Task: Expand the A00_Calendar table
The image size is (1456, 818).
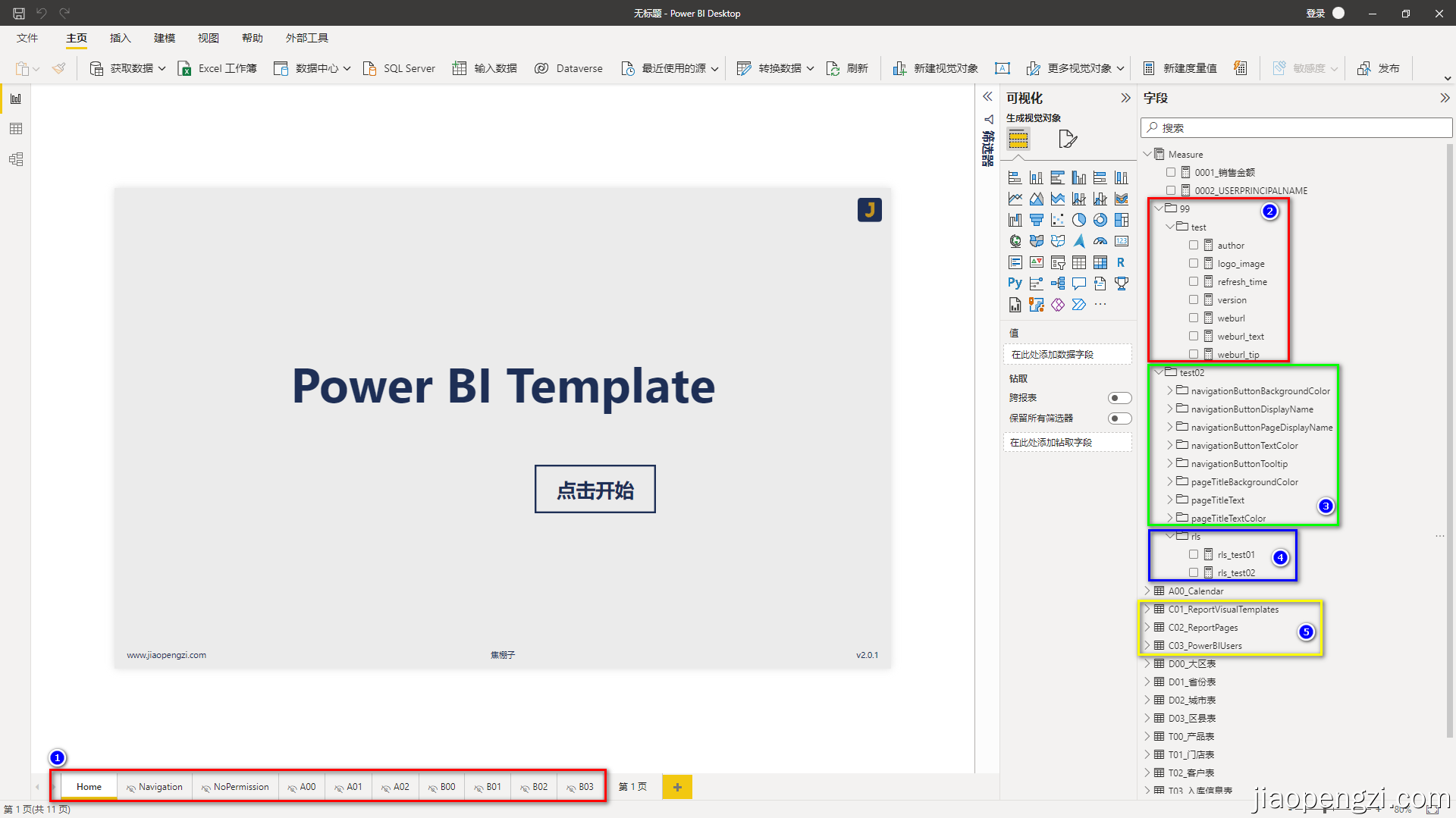Action: coord(1147,591)
